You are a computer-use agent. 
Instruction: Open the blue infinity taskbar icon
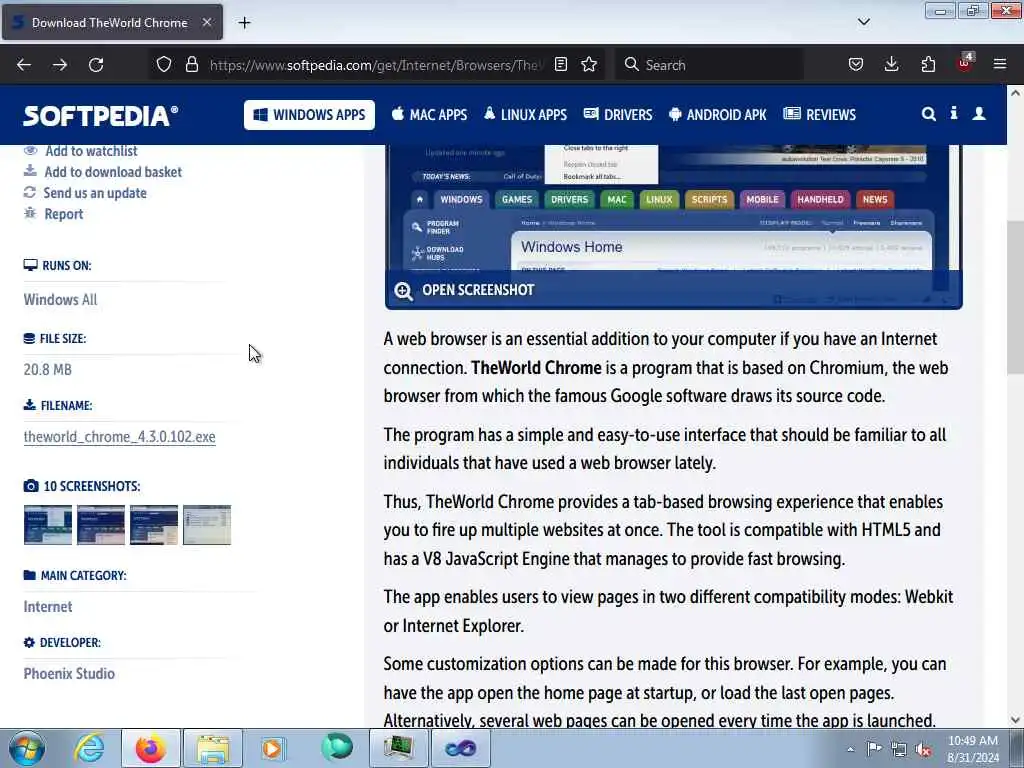(x=460, y=748)
